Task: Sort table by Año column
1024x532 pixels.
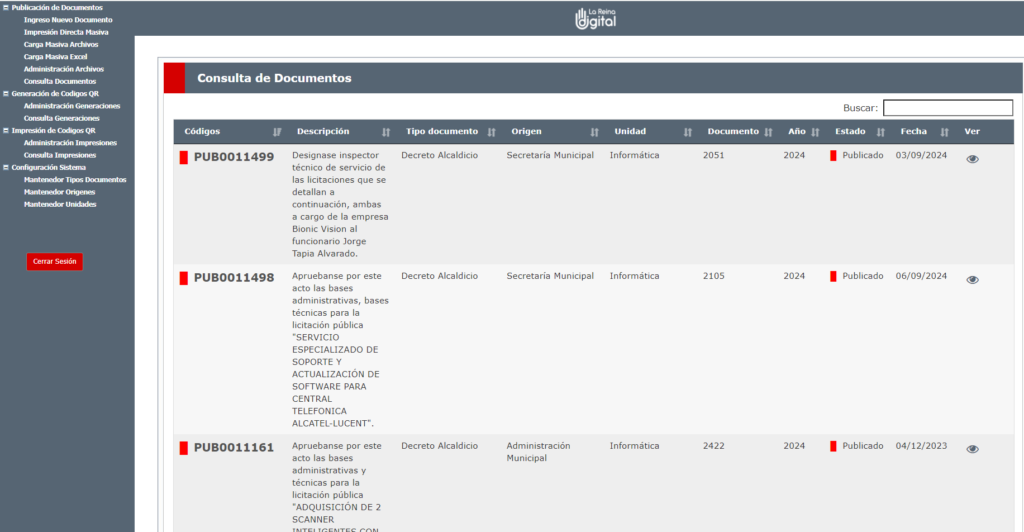Action: click(x=815, y=132)
